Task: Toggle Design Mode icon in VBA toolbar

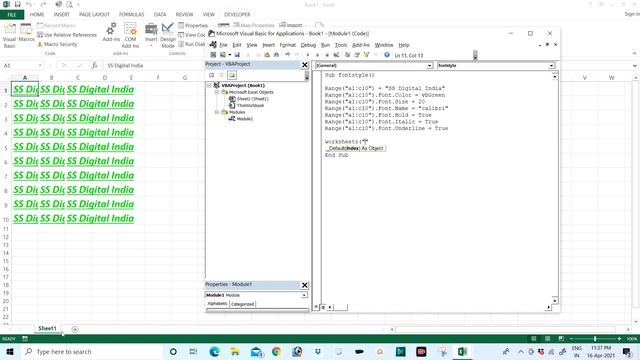Action: pos(336,55)
